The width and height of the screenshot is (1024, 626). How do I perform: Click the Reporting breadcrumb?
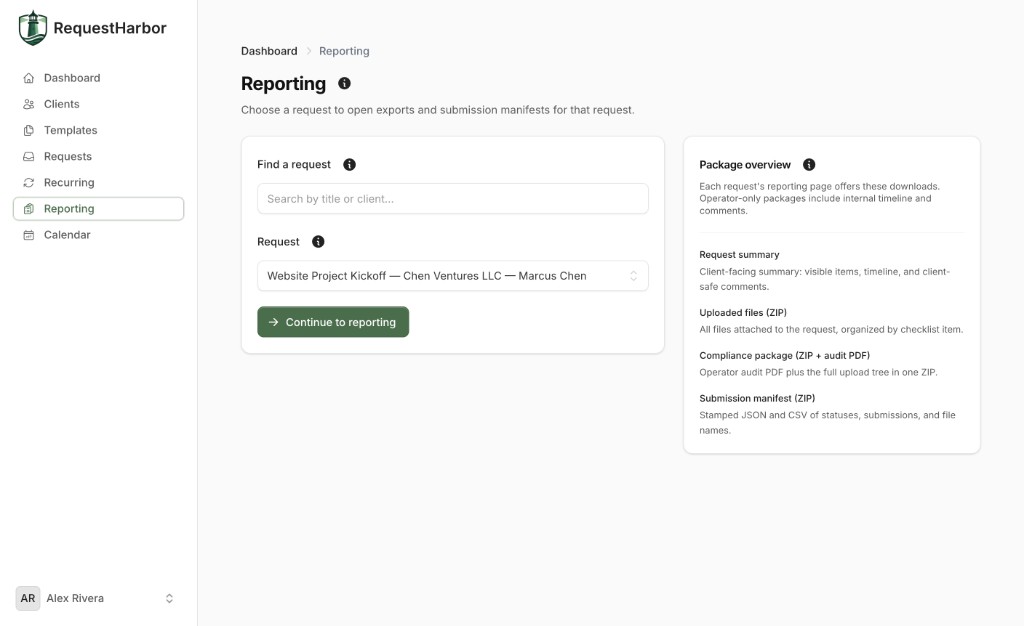coord(344,51)
